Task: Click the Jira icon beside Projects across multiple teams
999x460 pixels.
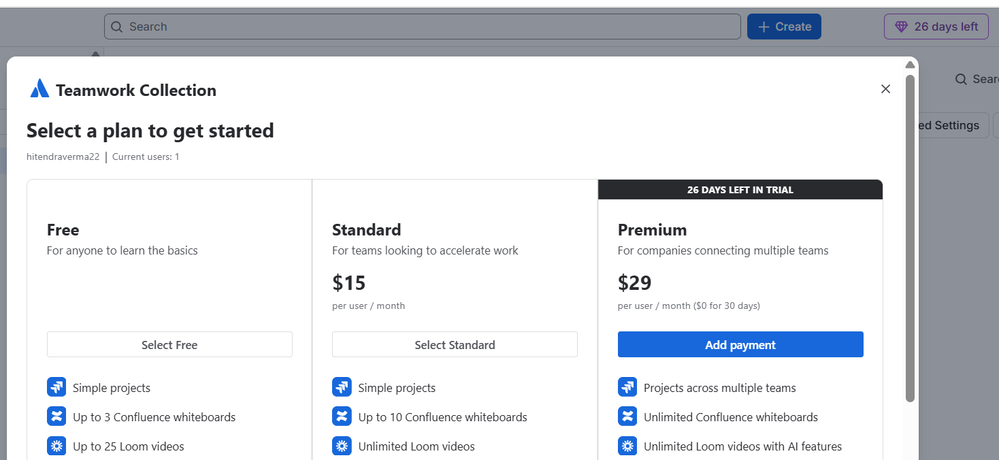Action: 628,387
